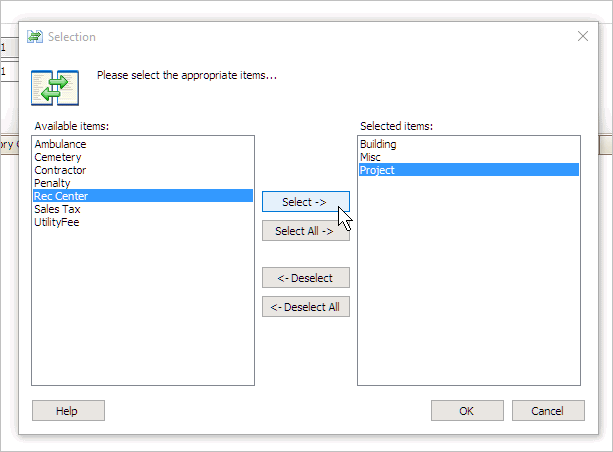Confirm selection with OK
This screenshot has width=613, height=452.
click(467, 411)
